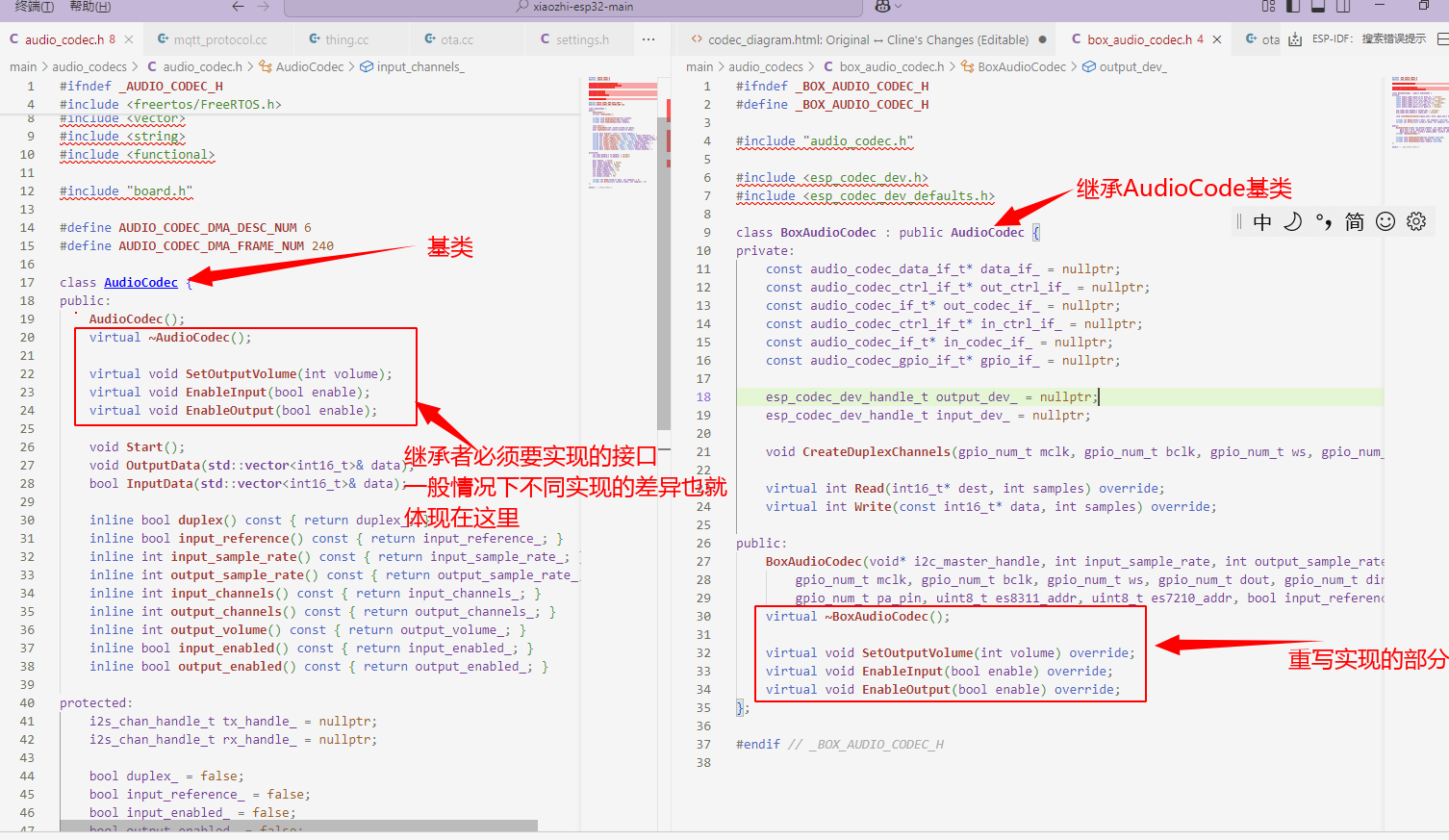
Task: Restore the window with the title bar button
Action: pyautogui.click(x=1424, y=6)
